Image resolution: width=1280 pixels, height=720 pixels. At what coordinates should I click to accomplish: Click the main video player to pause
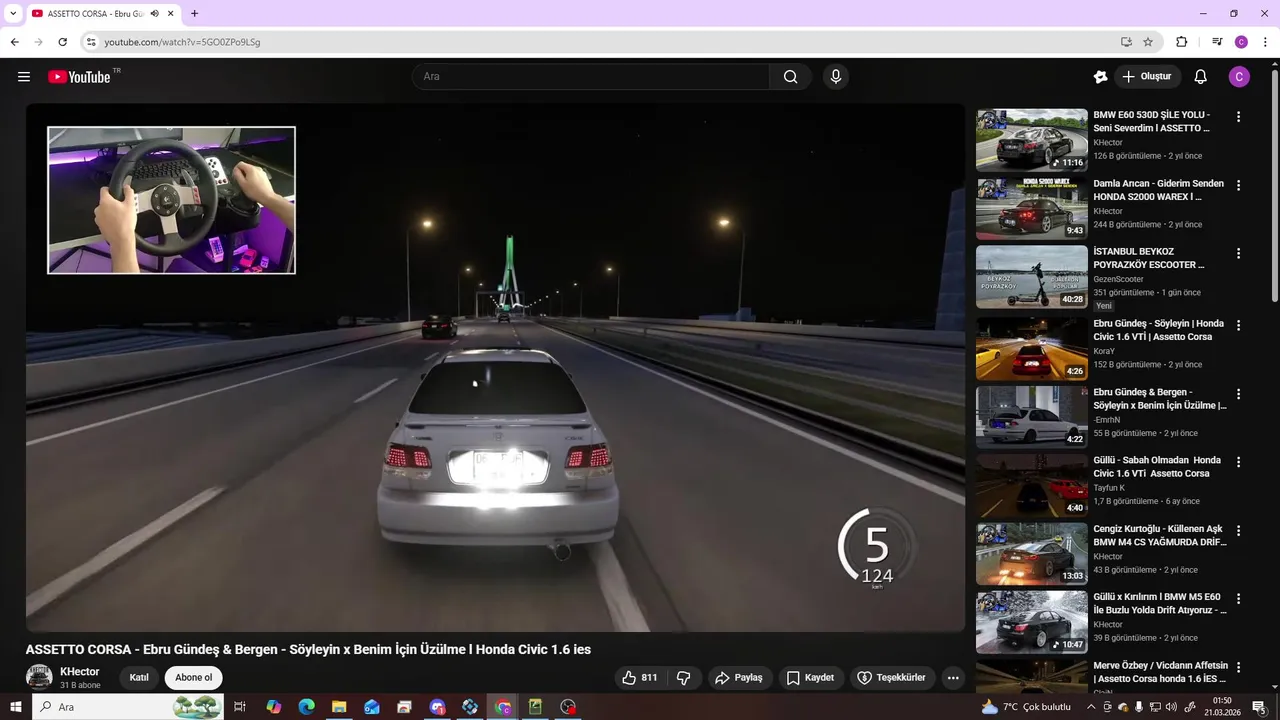click(x=495, y=368)
